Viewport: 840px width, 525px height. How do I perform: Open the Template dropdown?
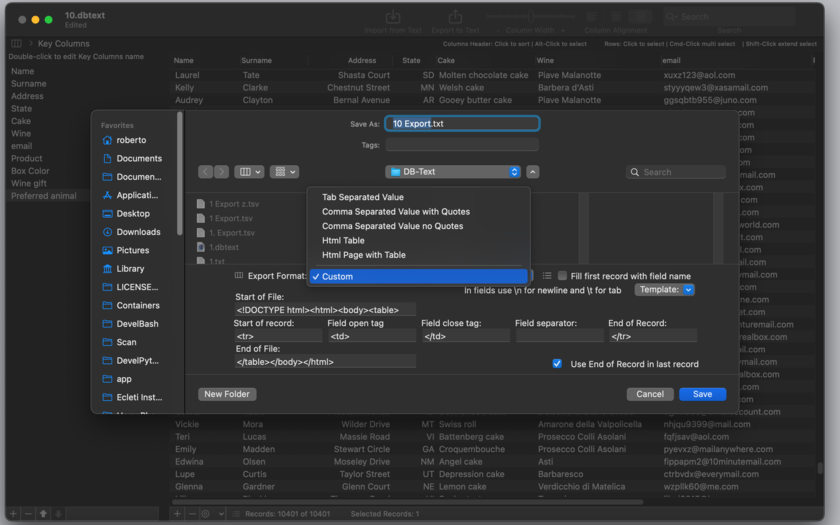click(x=665, y=290)
